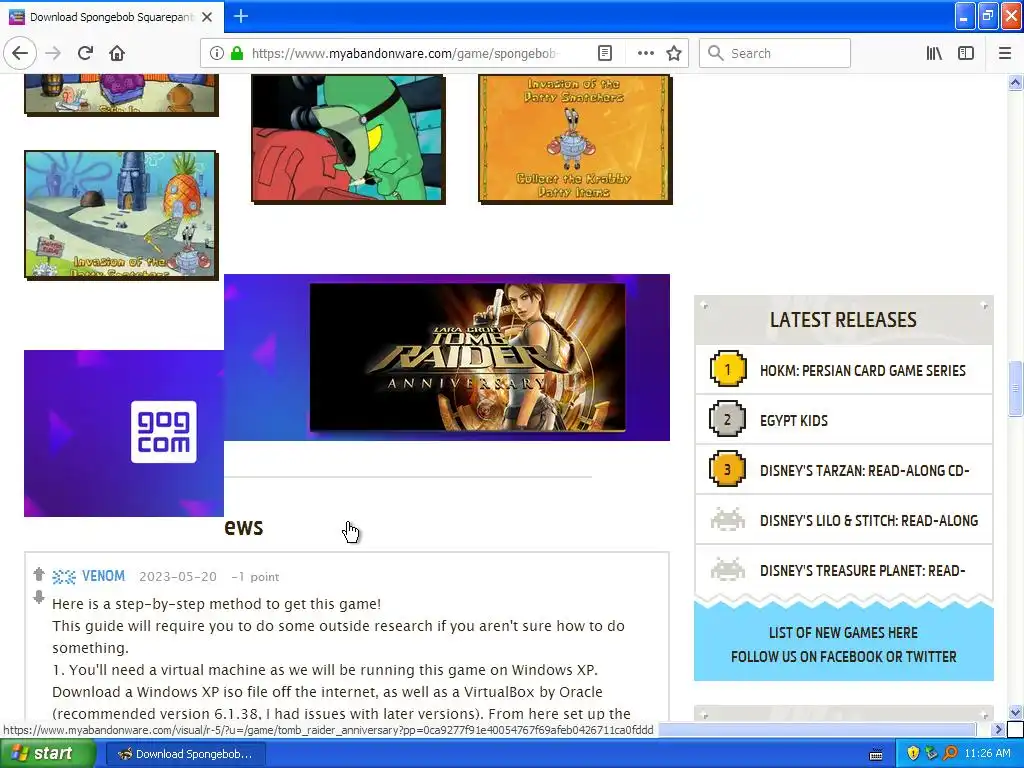1024x768 pixels.
Task: Select the Download Spongebob Squarepants tab
Action: pos(112,17)
